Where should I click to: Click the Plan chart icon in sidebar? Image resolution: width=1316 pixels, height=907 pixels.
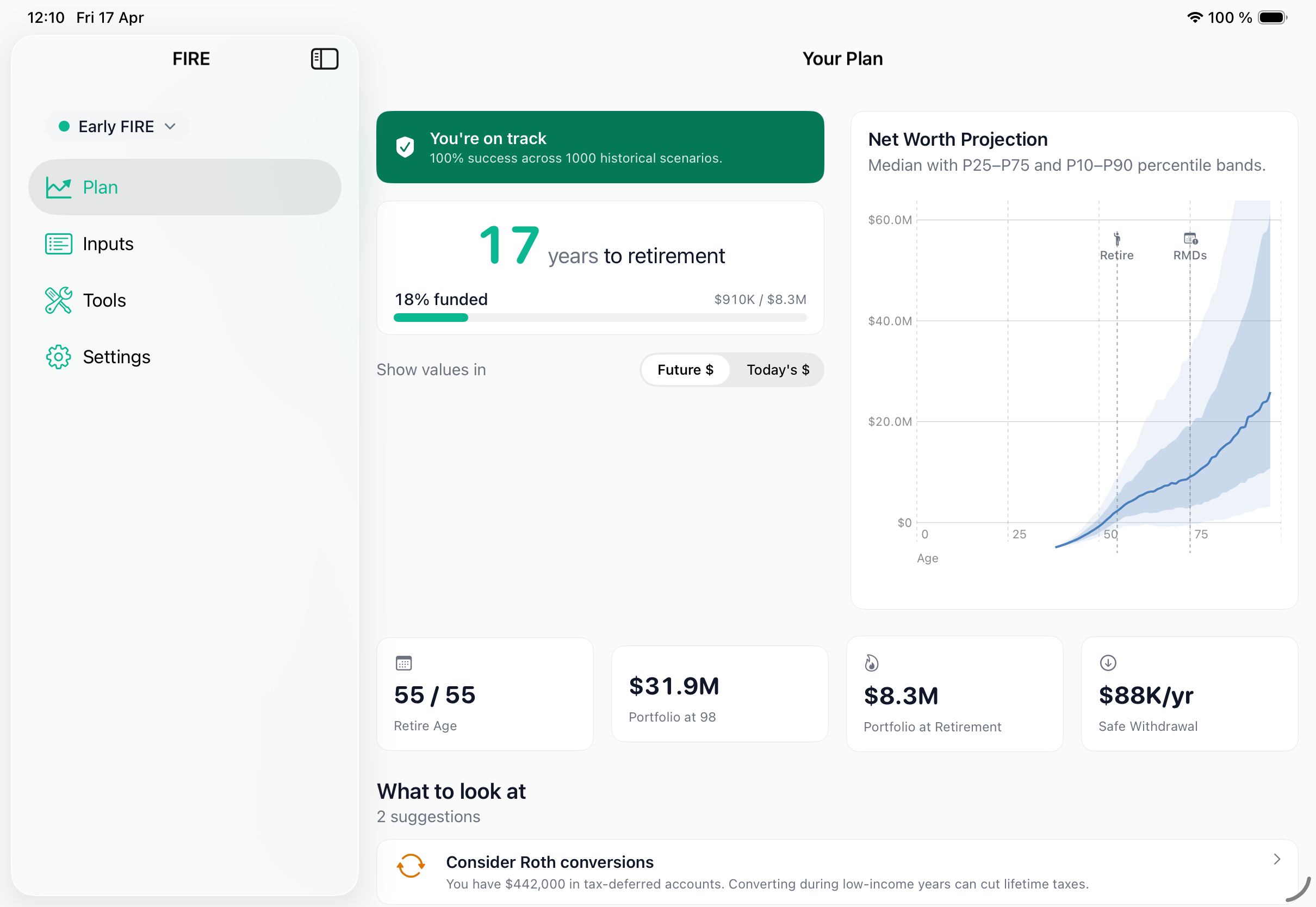59,187
